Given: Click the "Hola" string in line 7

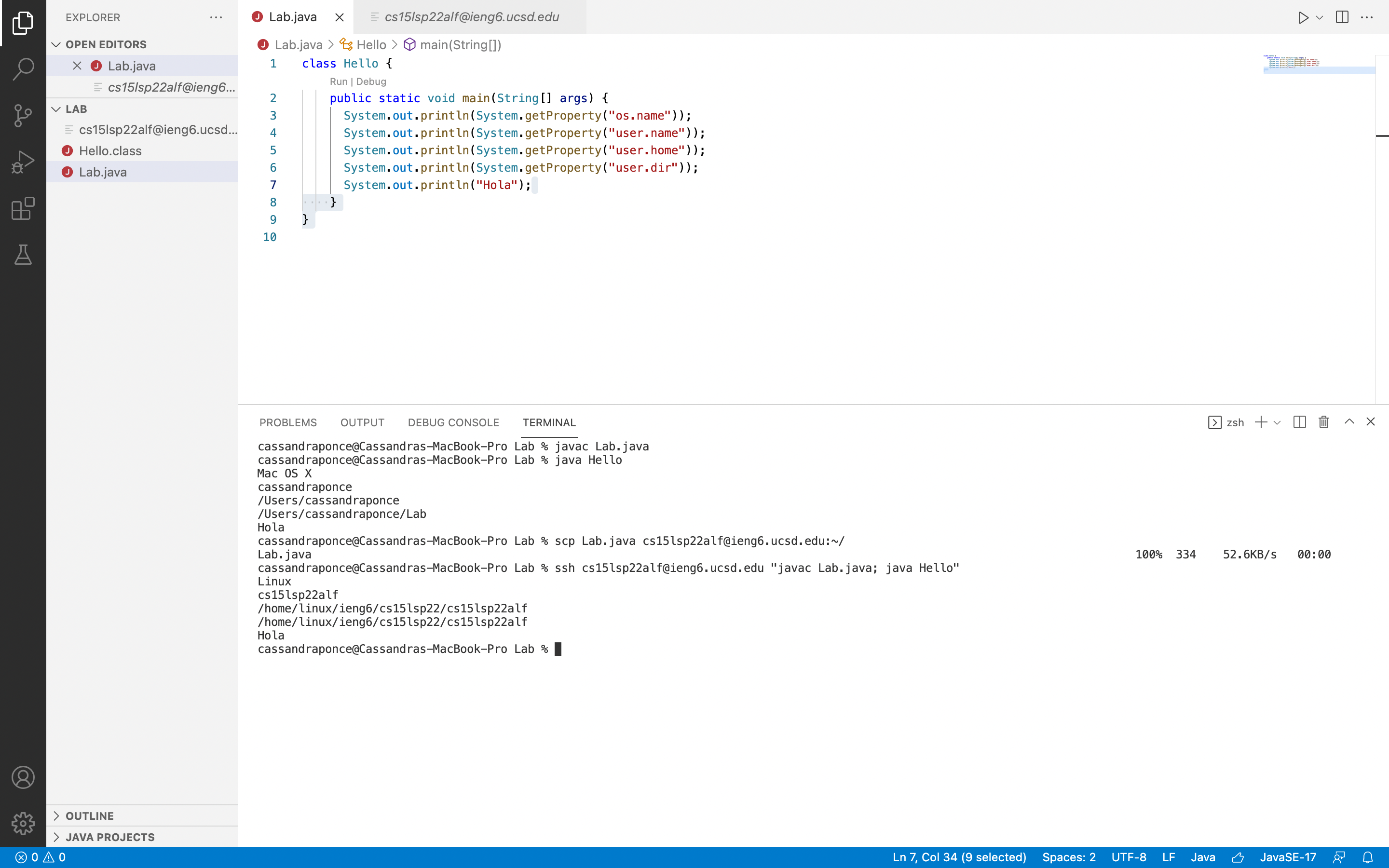Looking at the screenshot, I should click(x=496, y=185).
